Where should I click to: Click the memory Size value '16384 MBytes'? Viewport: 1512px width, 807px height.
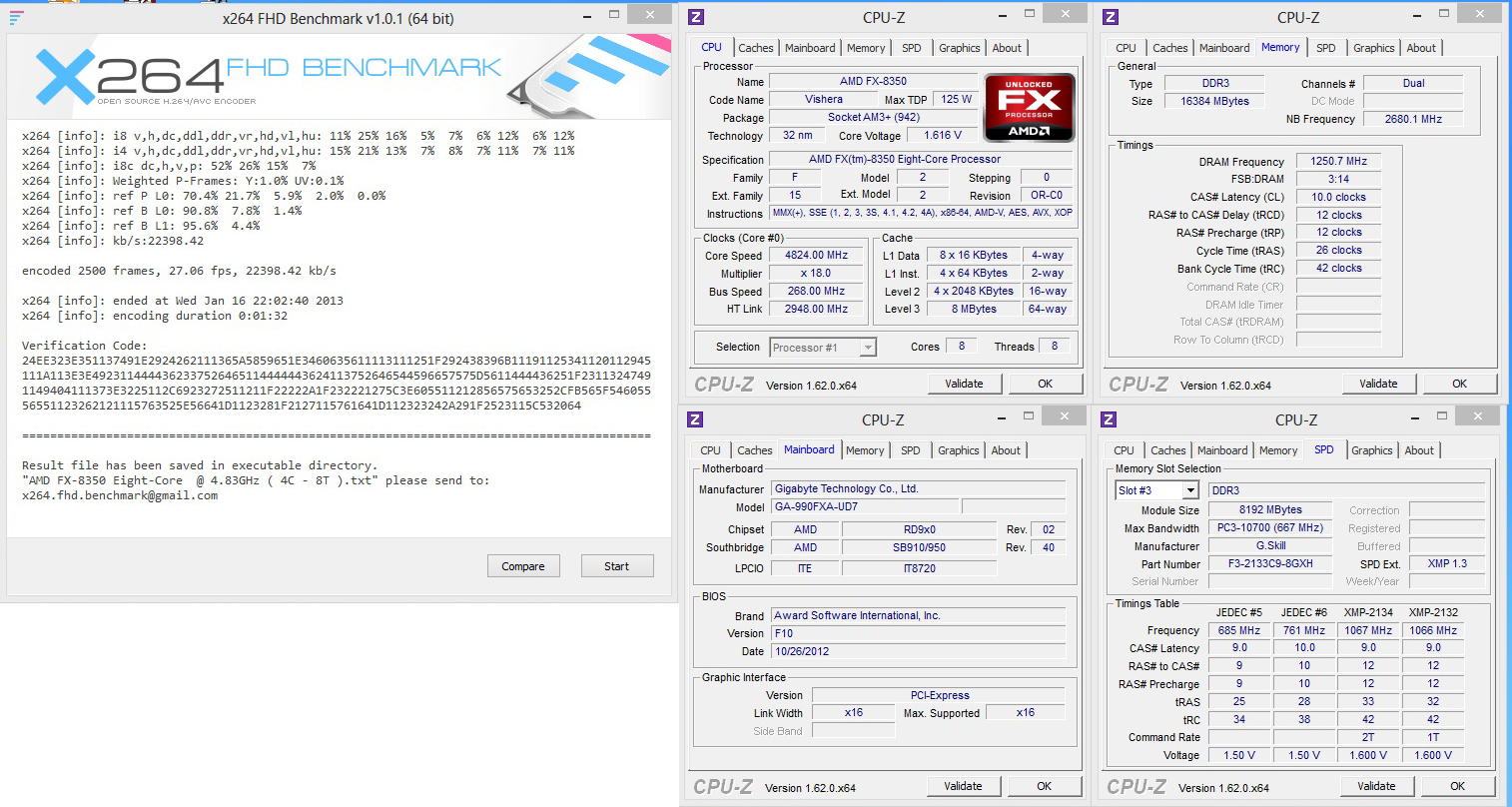point(1215,101)
